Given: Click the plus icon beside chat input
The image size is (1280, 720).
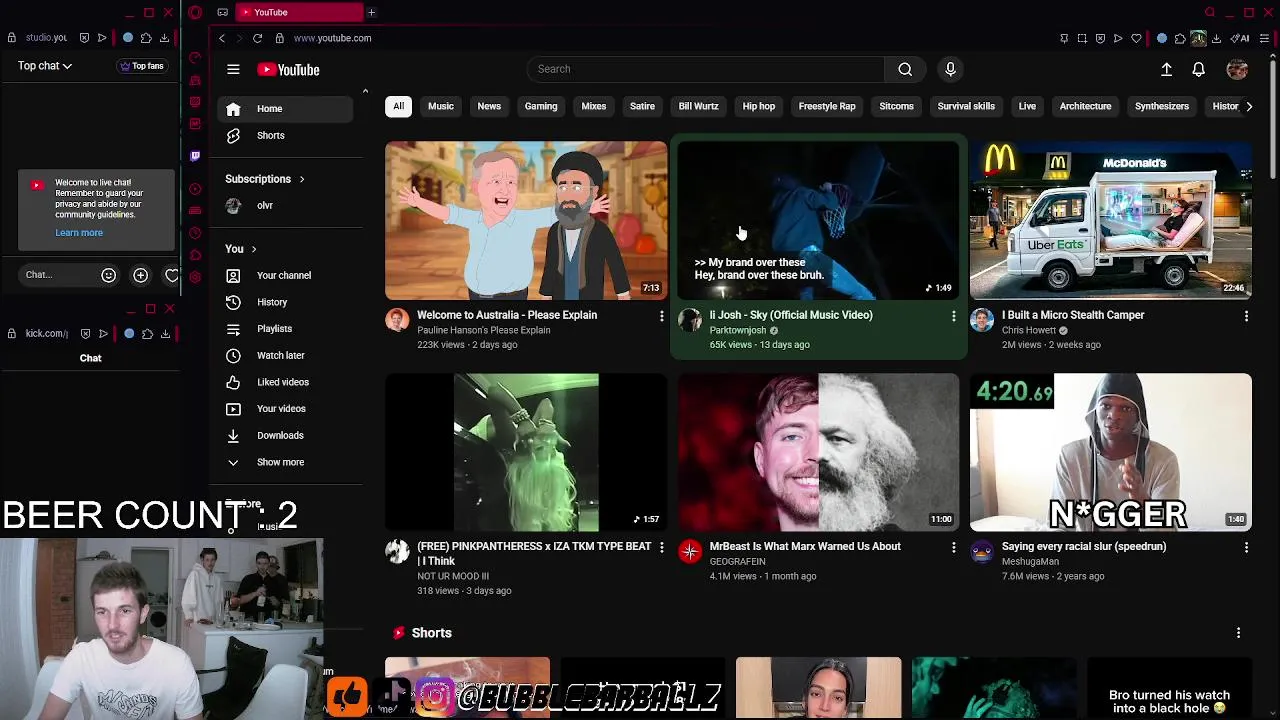Looking at the screenshot, I should [140, 275].
